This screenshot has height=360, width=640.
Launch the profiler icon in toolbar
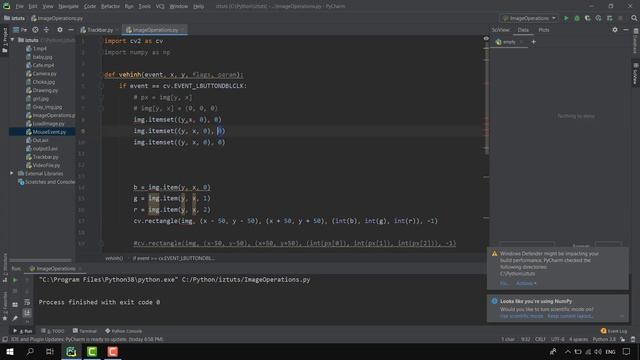(598, 18)
